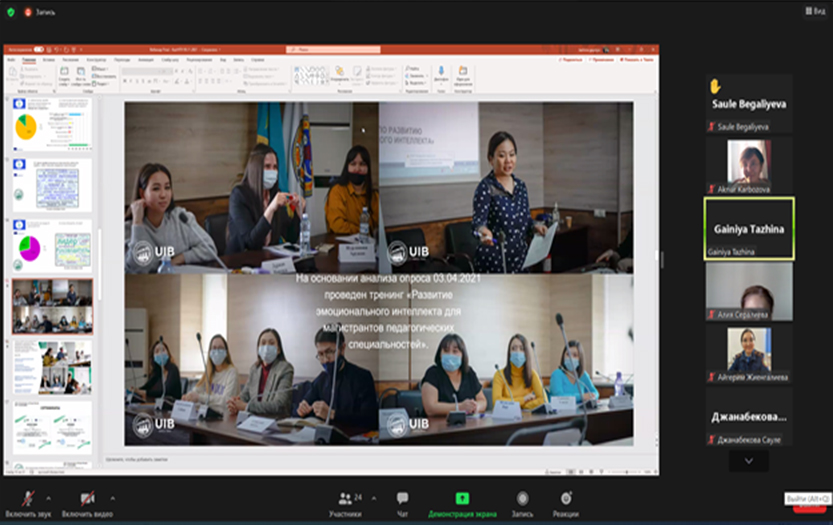This screenshot has height=525, width=833.
Task: Click Aknar Karbozova's video tile
Action: [748, 164]
